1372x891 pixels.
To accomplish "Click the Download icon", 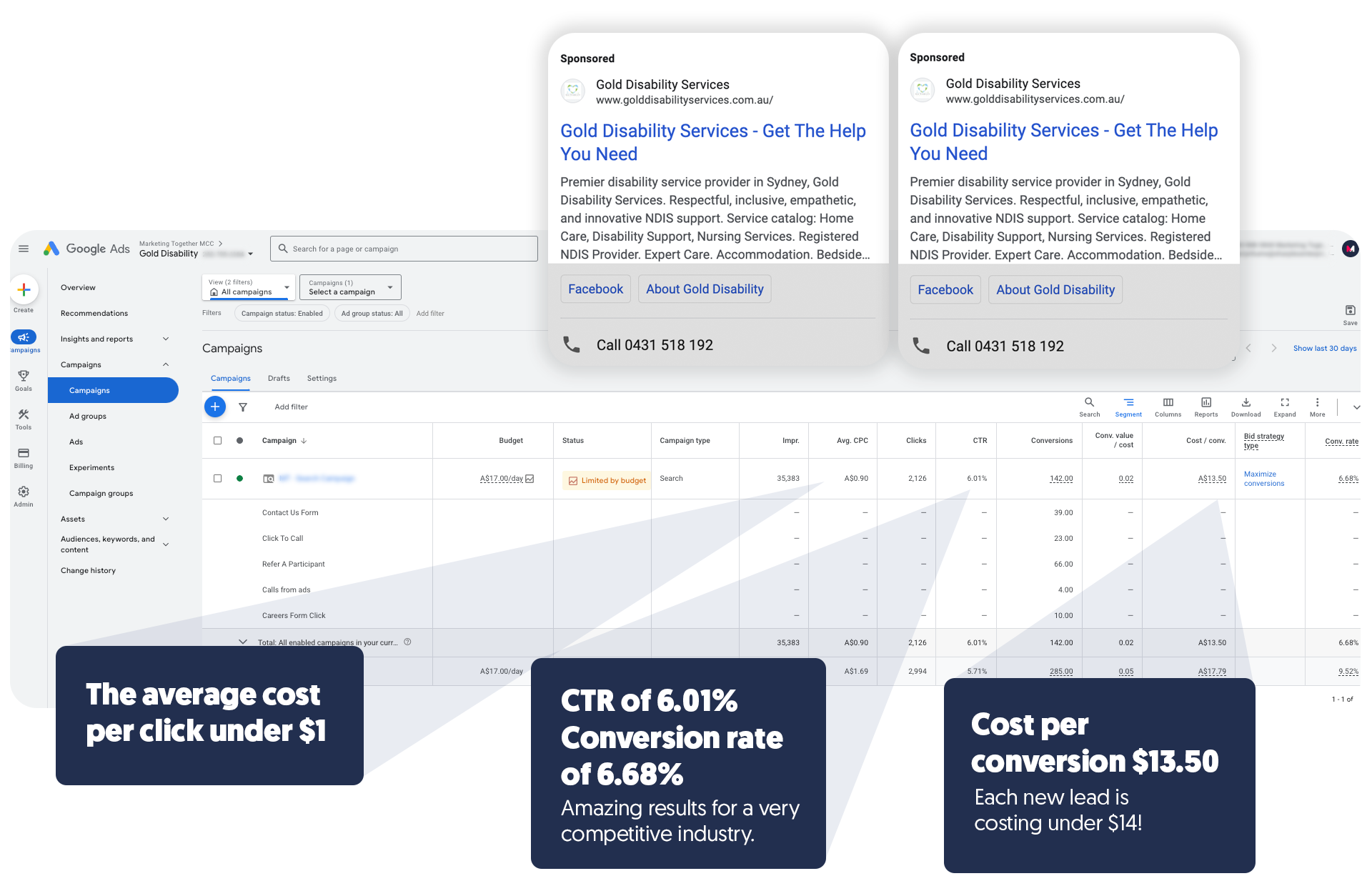I will (1246, 402).
